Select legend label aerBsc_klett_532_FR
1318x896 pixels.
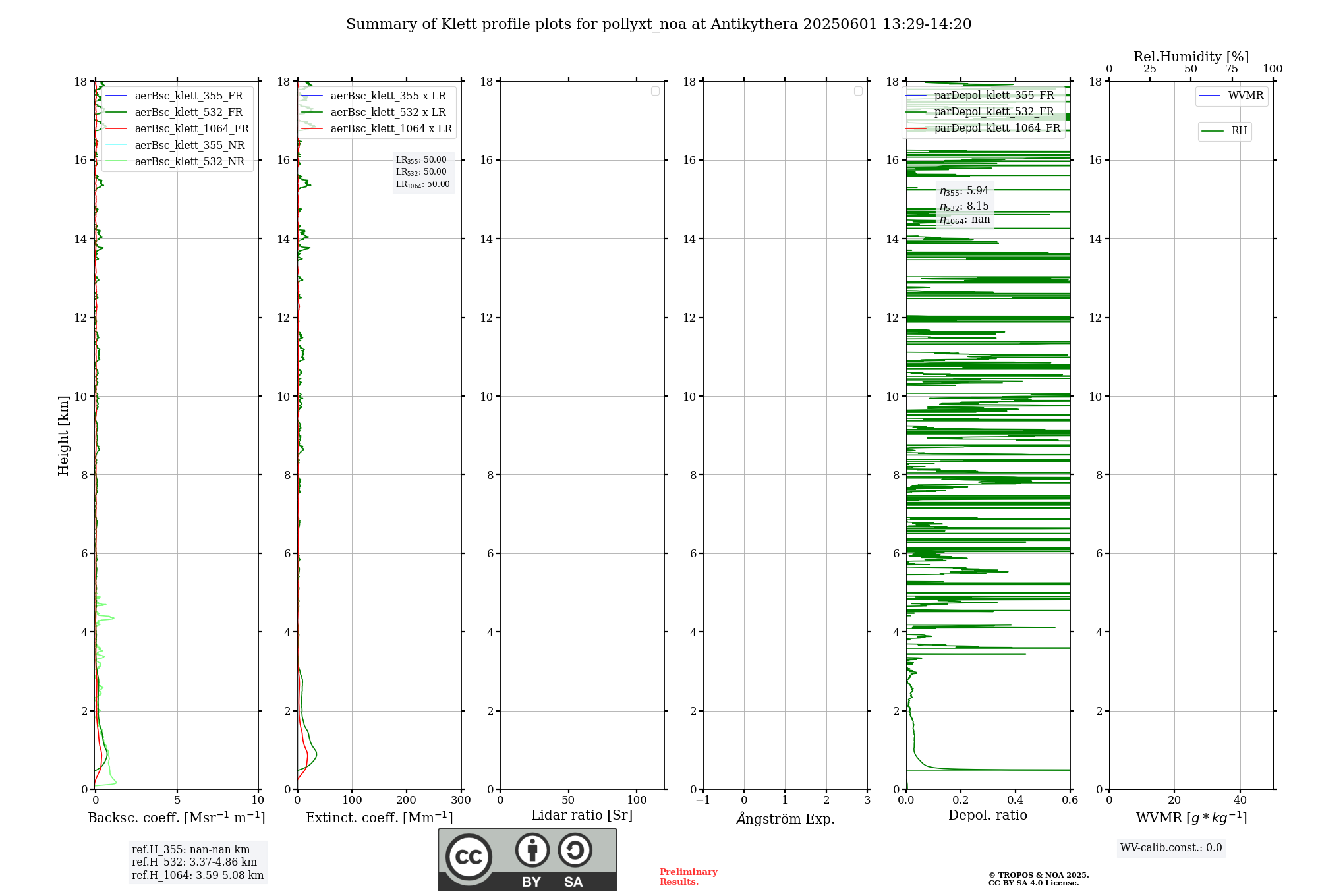[188, 112]
